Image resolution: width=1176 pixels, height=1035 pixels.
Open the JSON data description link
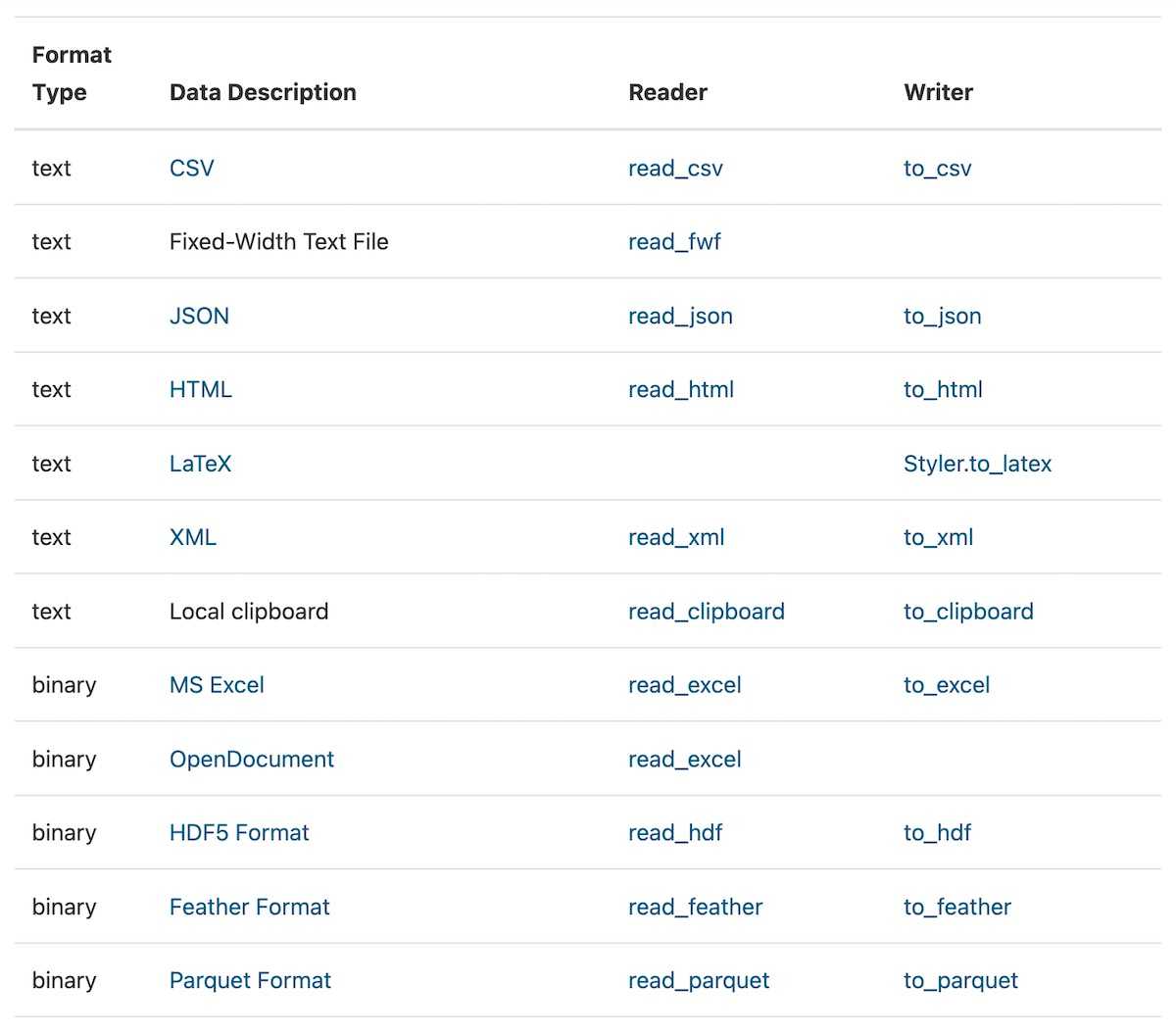tap(199, 316)
